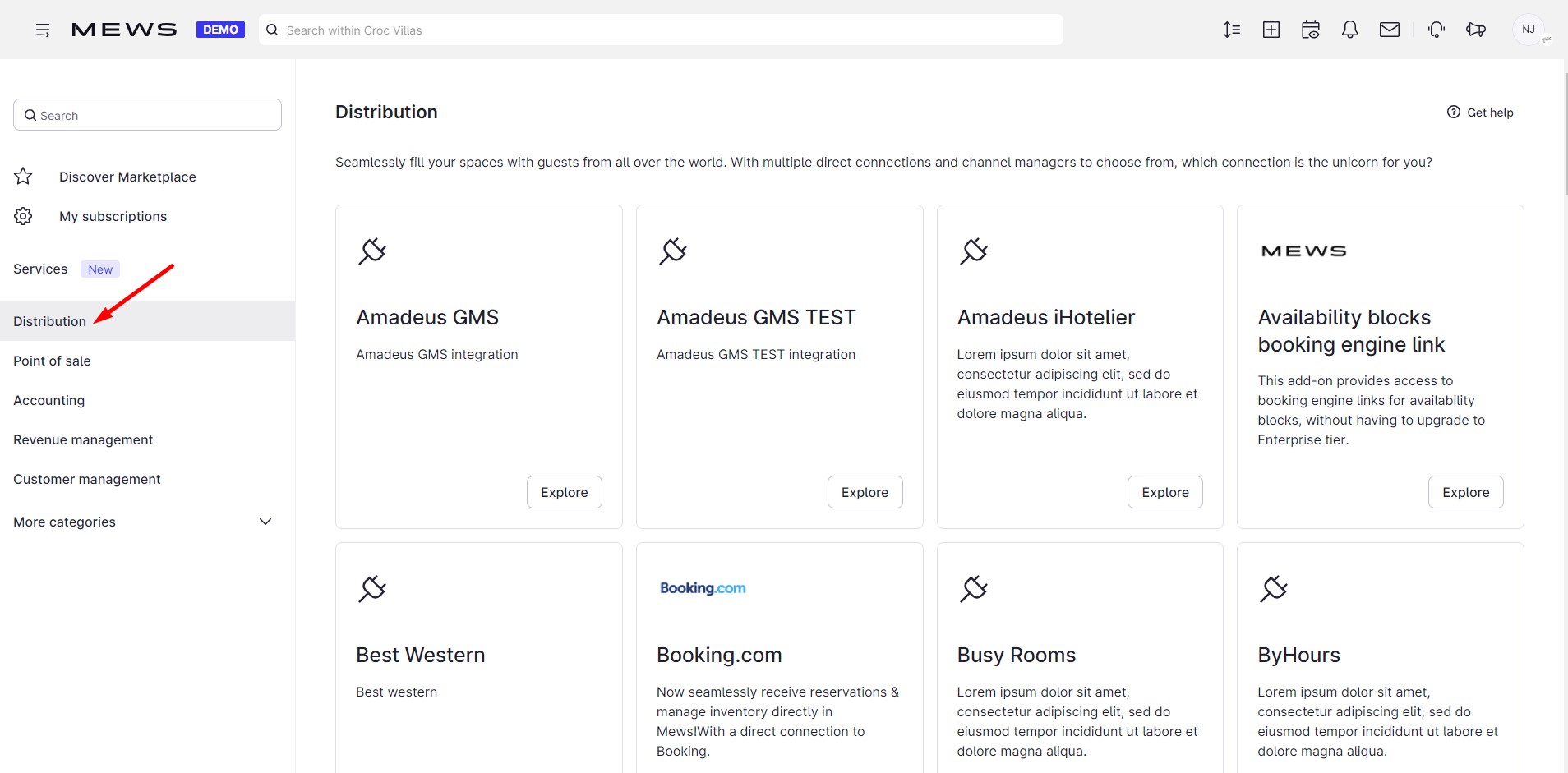The height and width of the screenshot is (773, 1568).
Task: Click the MEWS logo in the top bar
Action: pyautogui.click(x=124, y=30)
